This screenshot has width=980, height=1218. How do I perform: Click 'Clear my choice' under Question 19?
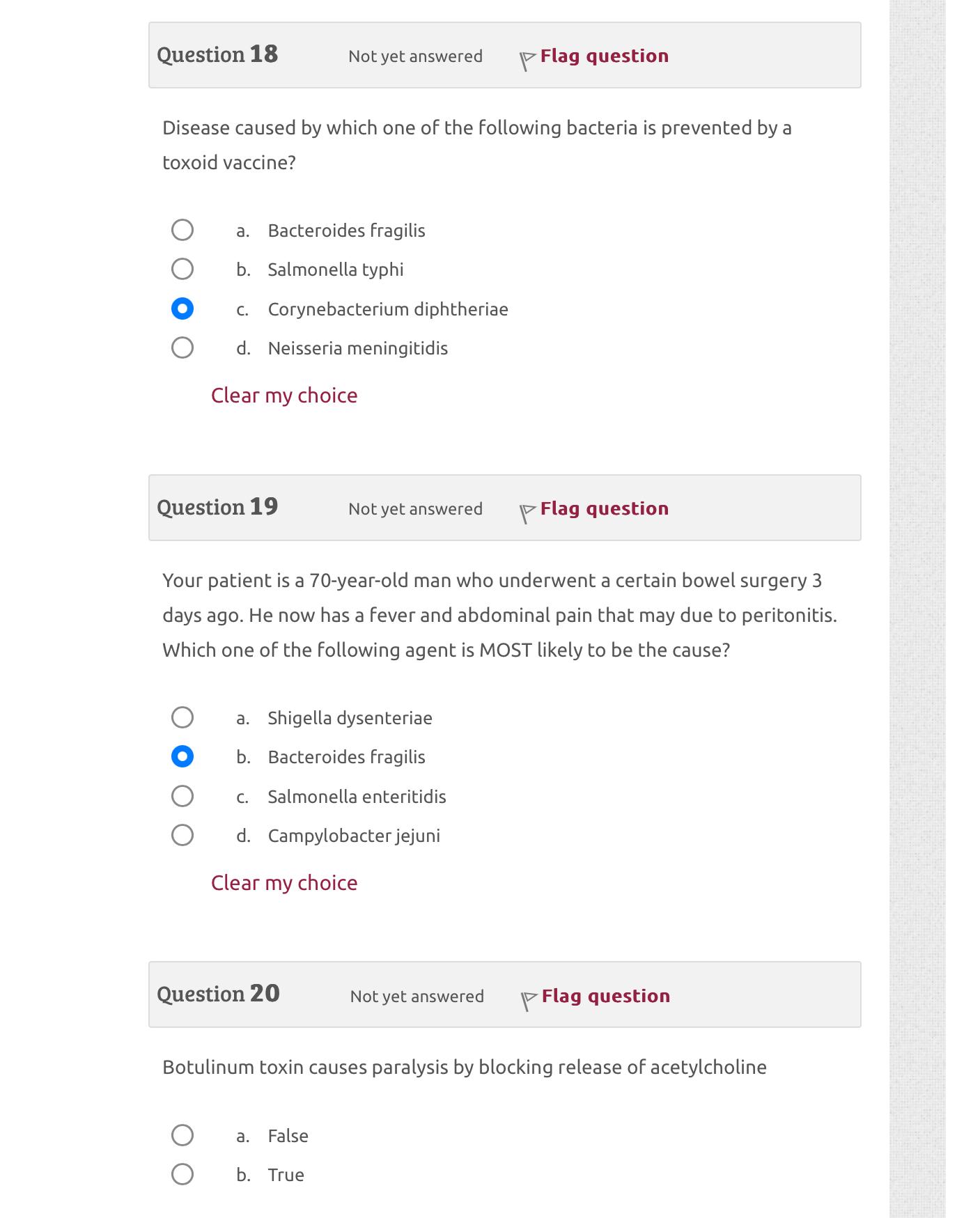point(283,882)
